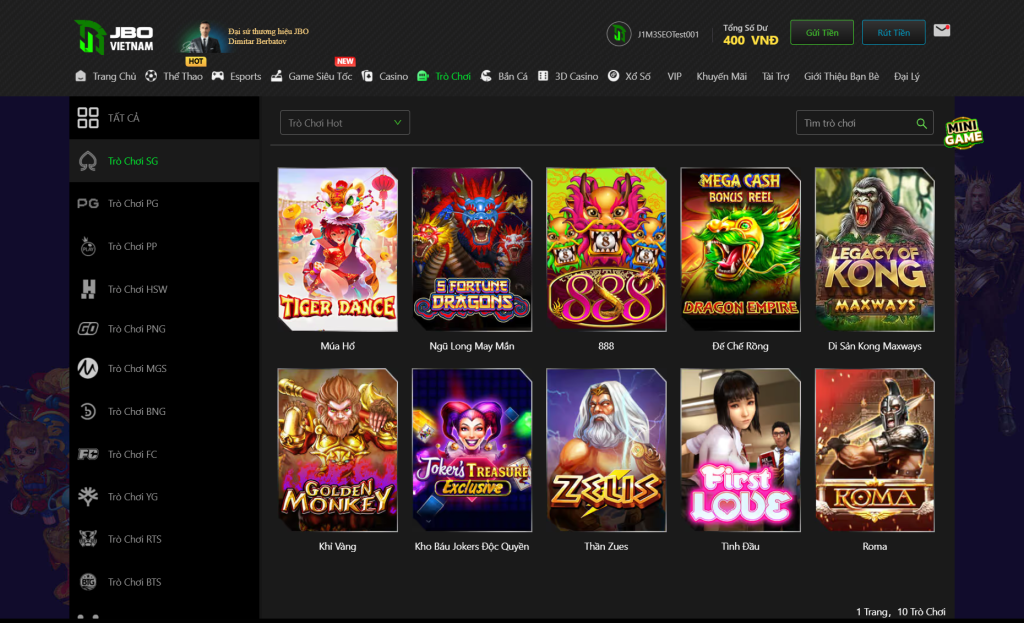Click the Trò Chơi slot icon
Screen dimensions: 1024x623
point(423,76)
